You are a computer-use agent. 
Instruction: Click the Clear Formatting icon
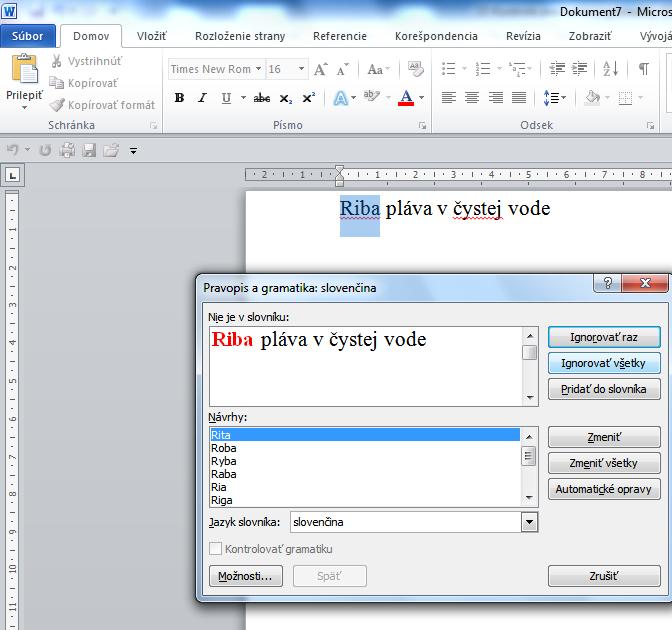[415, 69]
